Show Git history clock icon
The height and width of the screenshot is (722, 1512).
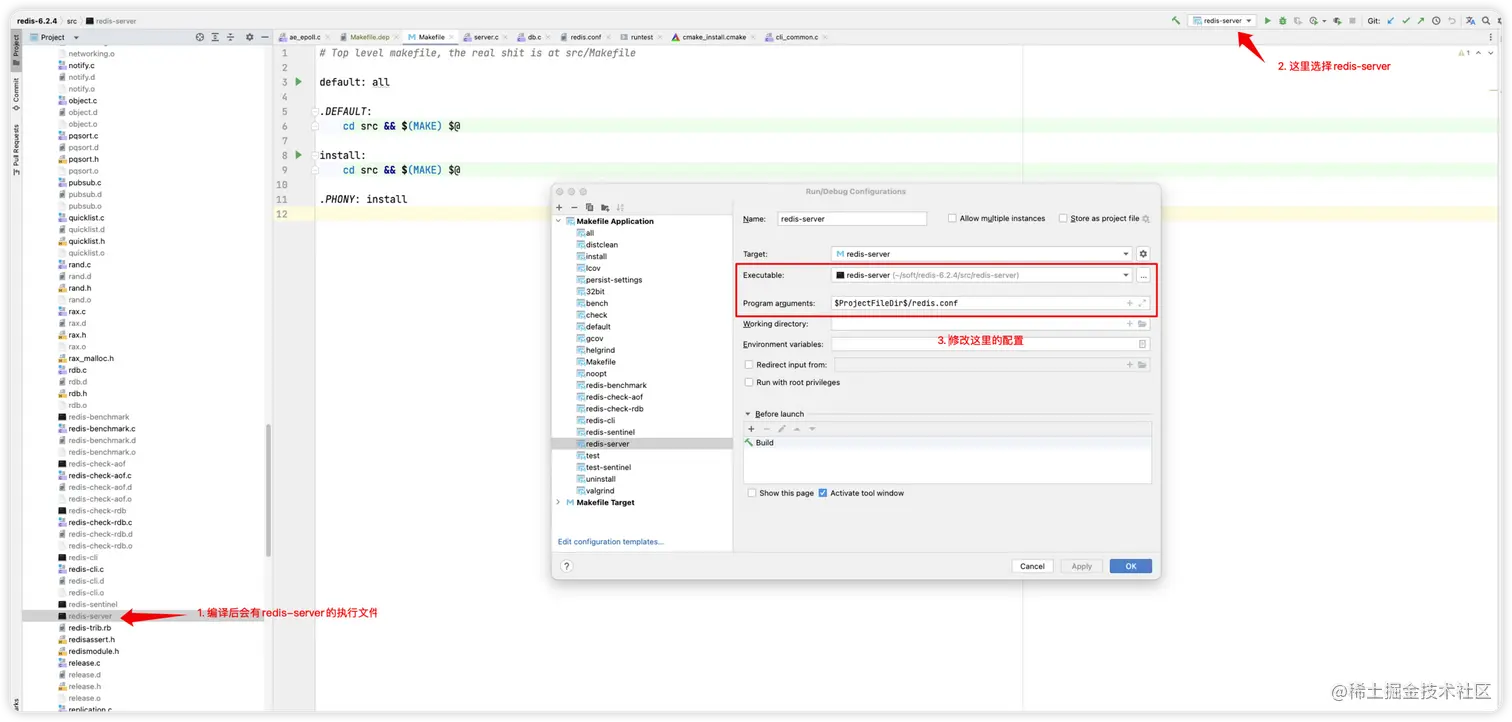(1436, 20)
